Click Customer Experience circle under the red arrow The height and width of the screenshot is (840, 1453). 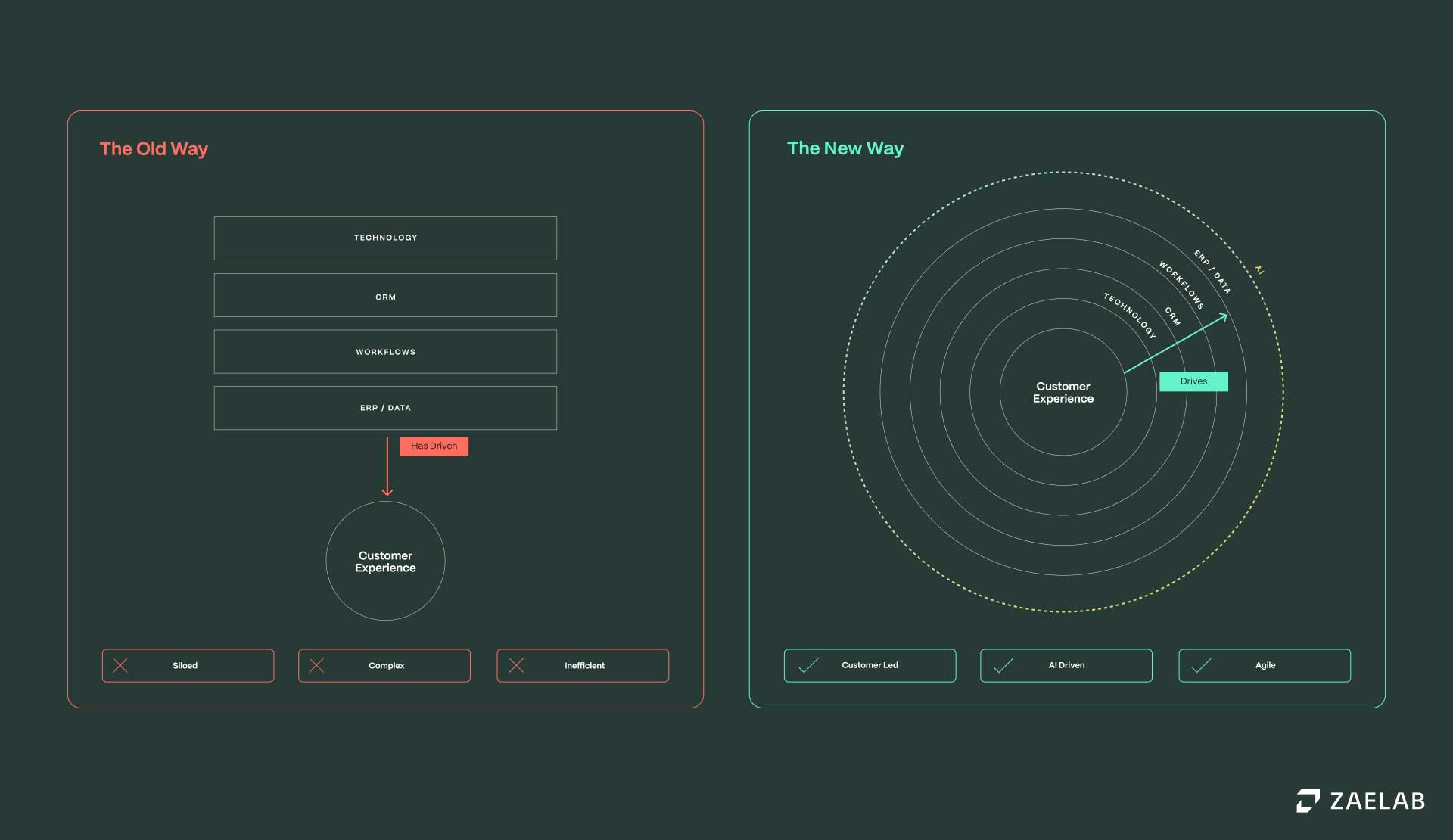click(385, 562)
